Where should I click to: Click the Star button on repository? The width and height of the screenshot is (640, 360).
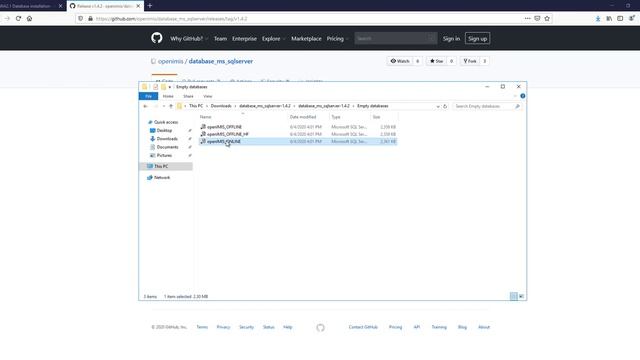coord(436,61)
